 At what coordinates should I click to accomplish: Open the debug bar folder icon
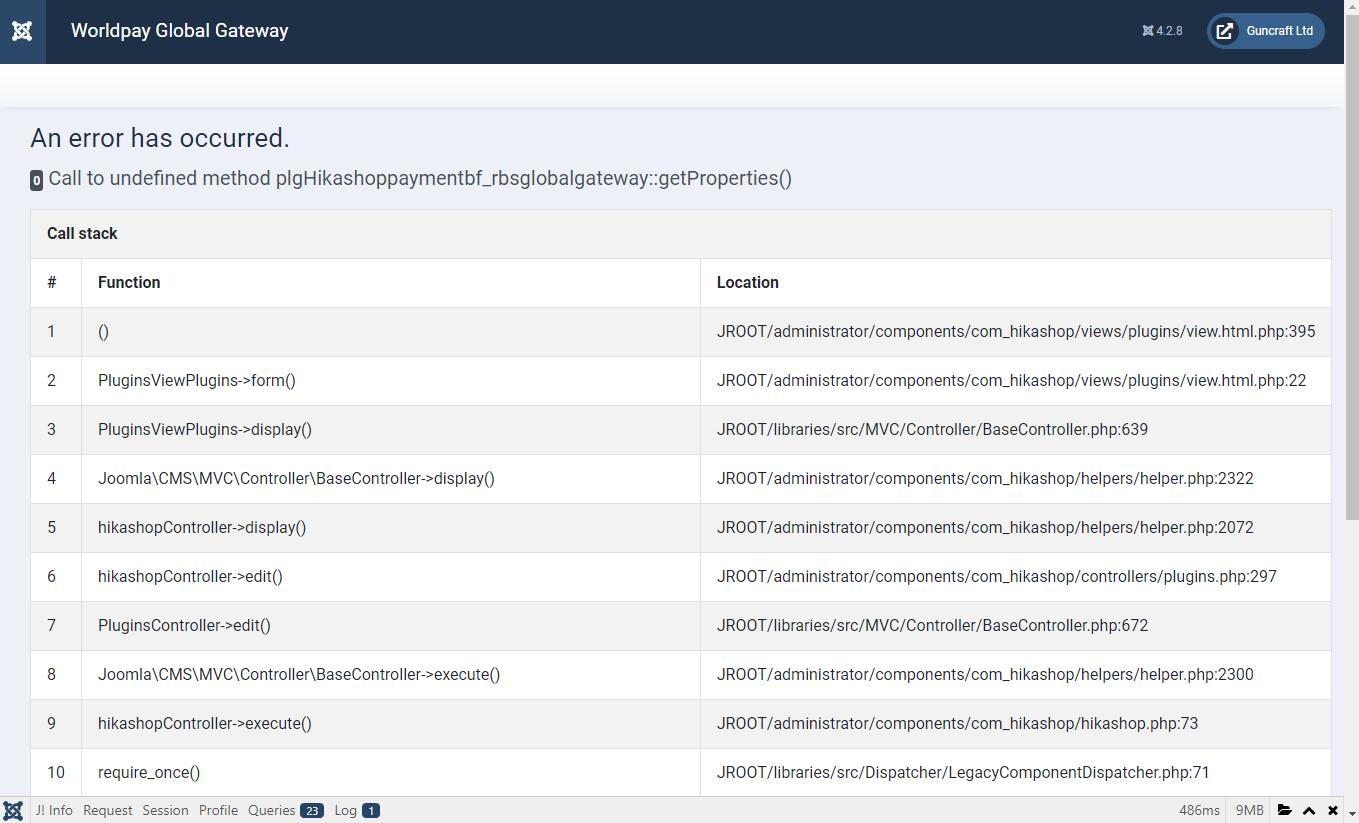click(1285, 810)
